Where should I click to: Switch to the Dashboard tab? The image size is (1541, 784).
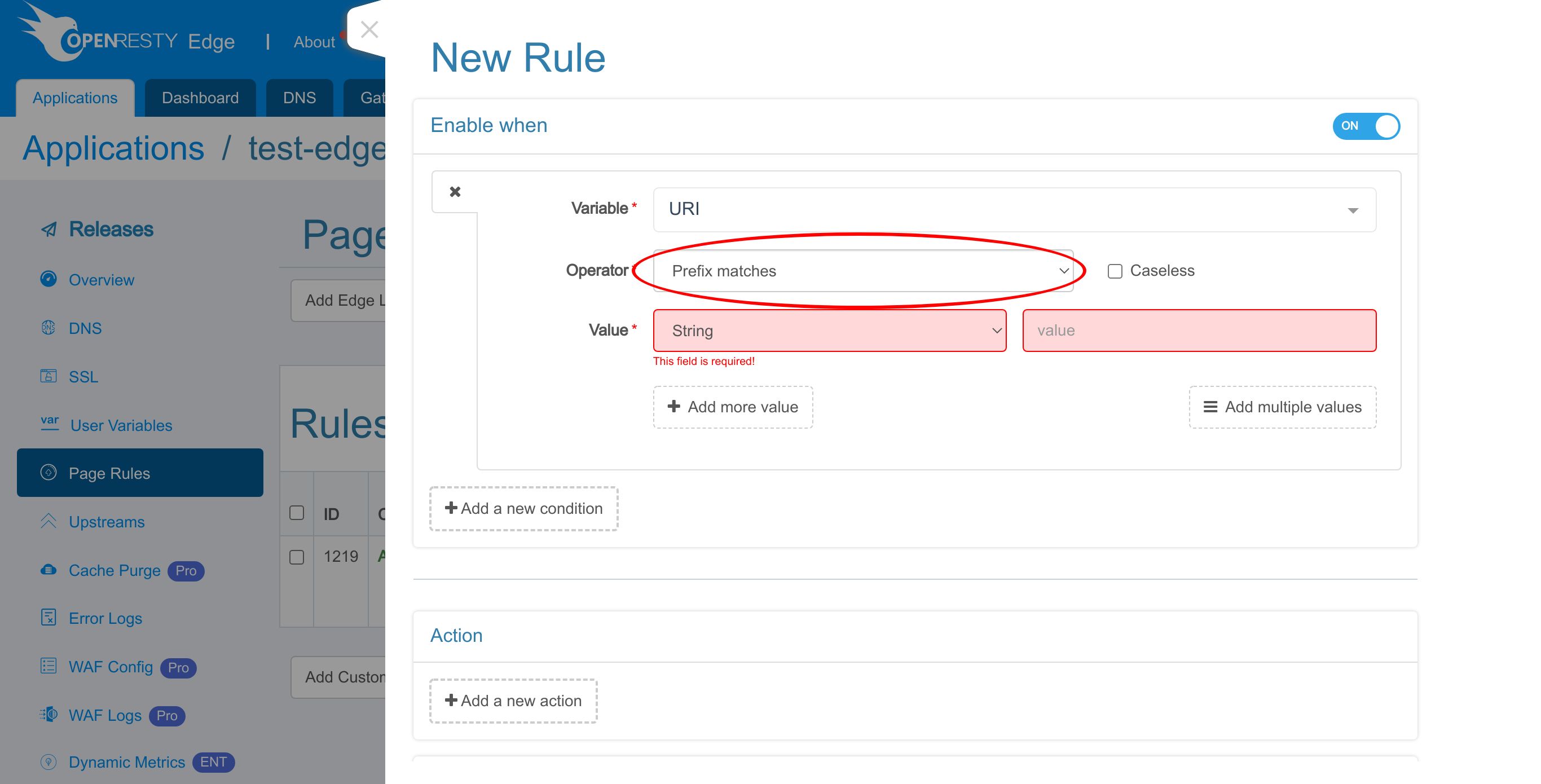[200, 97]
